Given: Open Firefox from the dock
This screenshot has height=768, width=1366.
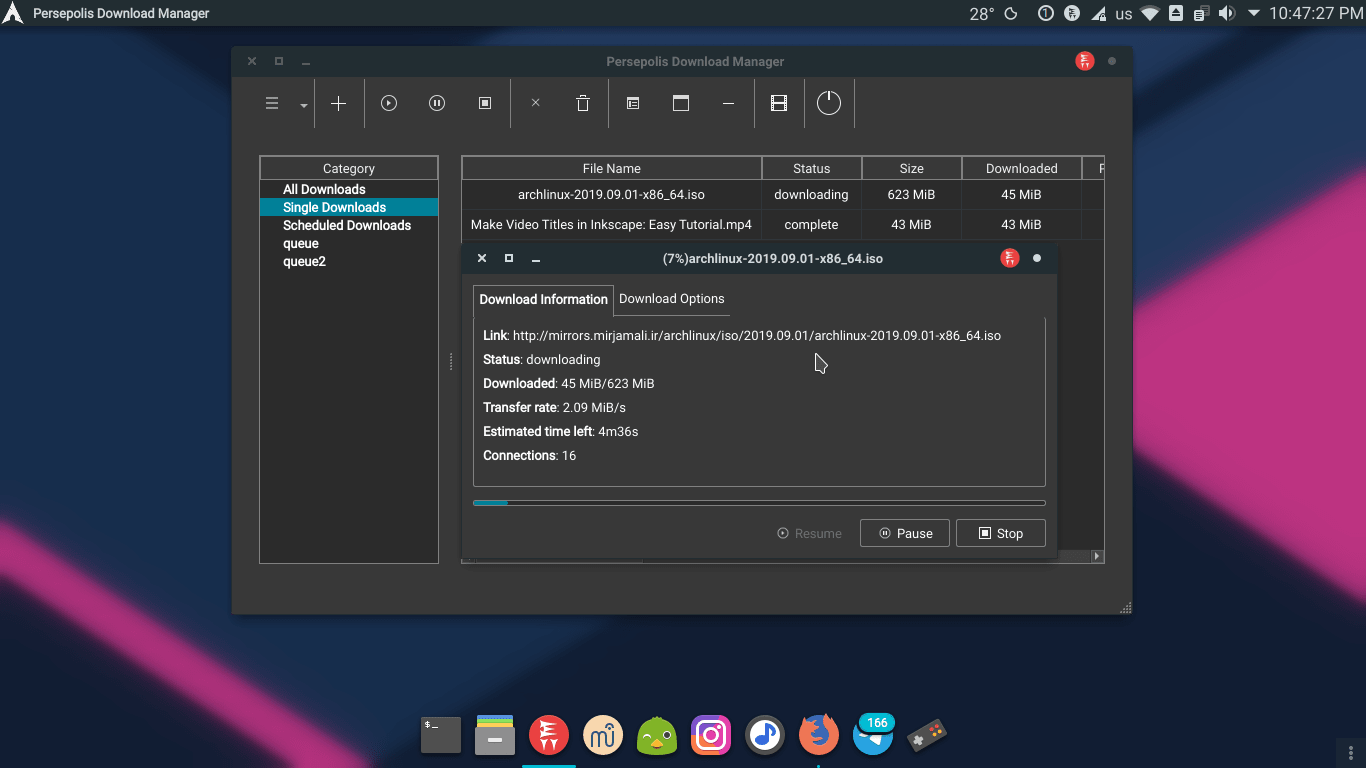Looking at the screenshot, I should point(818,735).
